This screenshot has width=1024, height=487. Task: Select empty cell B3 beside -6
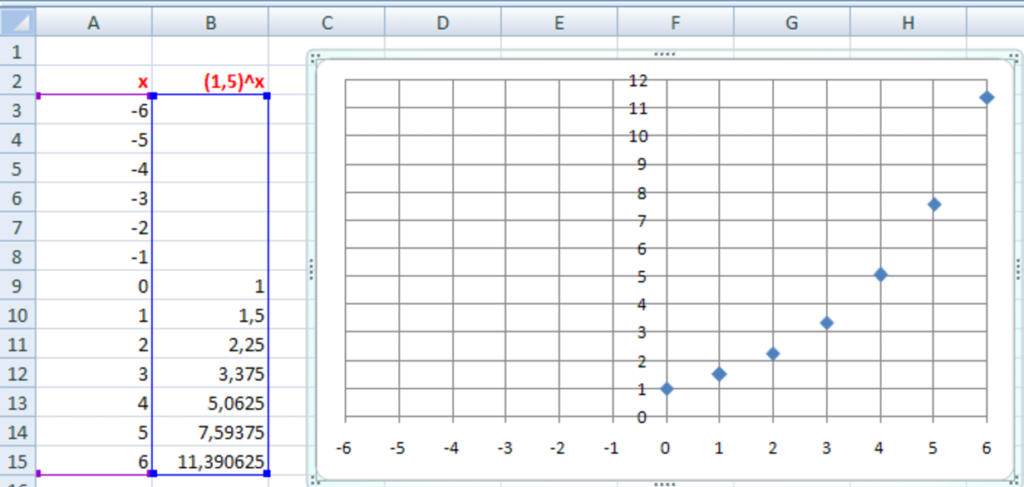tap(210, 110)
